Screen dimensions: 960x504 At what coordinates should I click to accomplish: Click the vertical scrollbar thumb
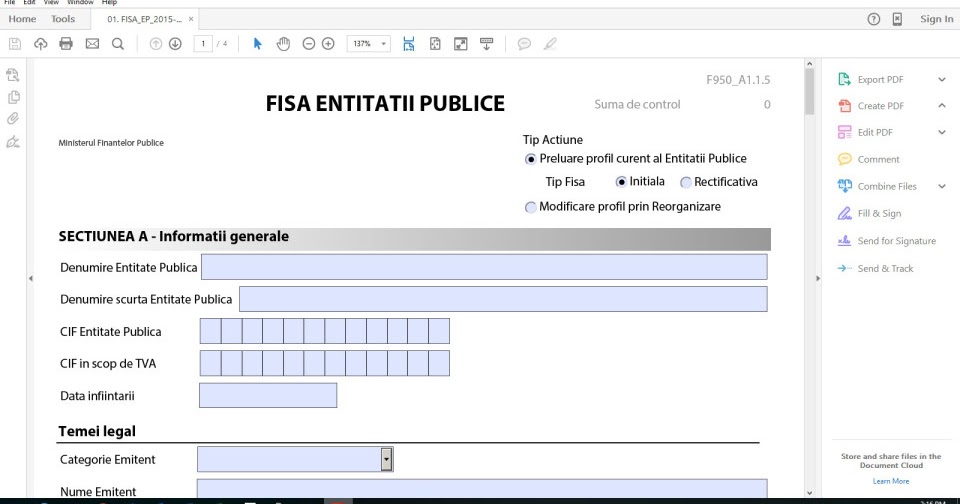click(x=809, y=91)
